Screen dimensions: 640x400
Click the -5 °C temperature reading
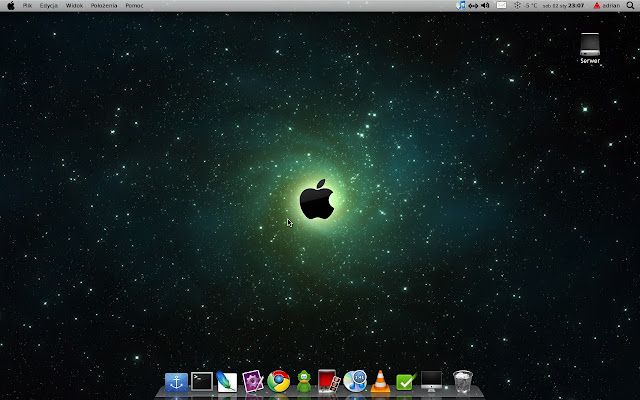pyautogui.click(x=531, y=6)
